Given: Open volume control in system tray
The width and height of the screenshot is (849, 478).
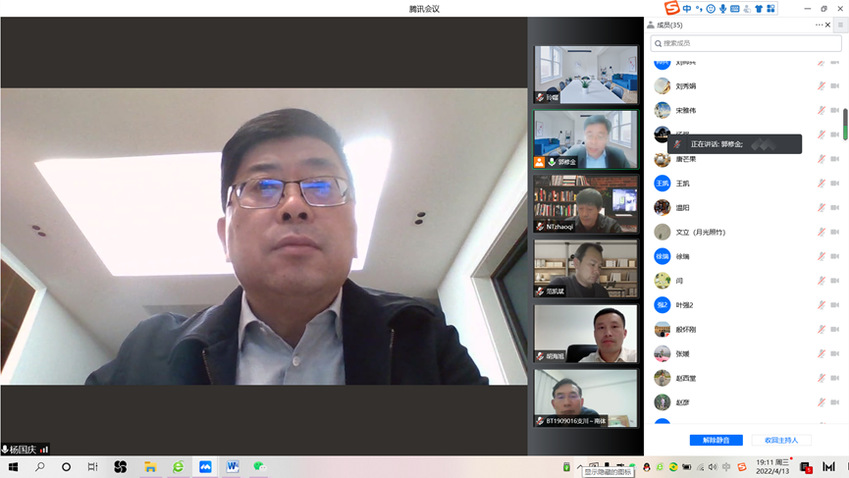Looking at the screenshot, I should pyautogui.click(x=713, y=467).
